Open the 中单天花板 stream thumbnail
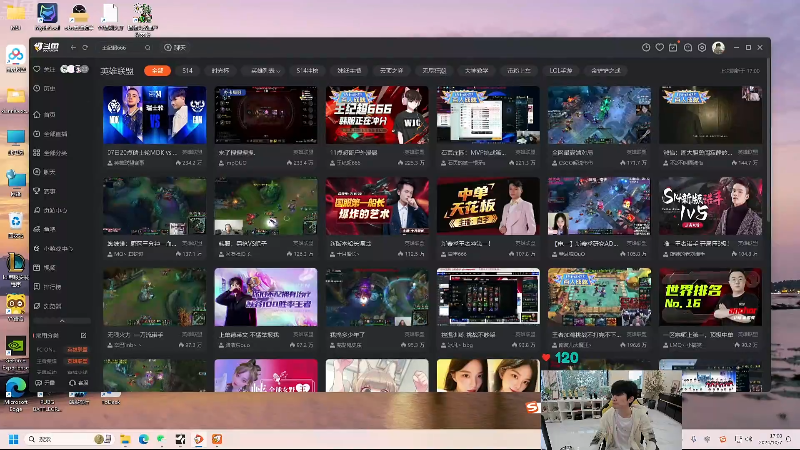The image size is (800, 450). [488, 206]
